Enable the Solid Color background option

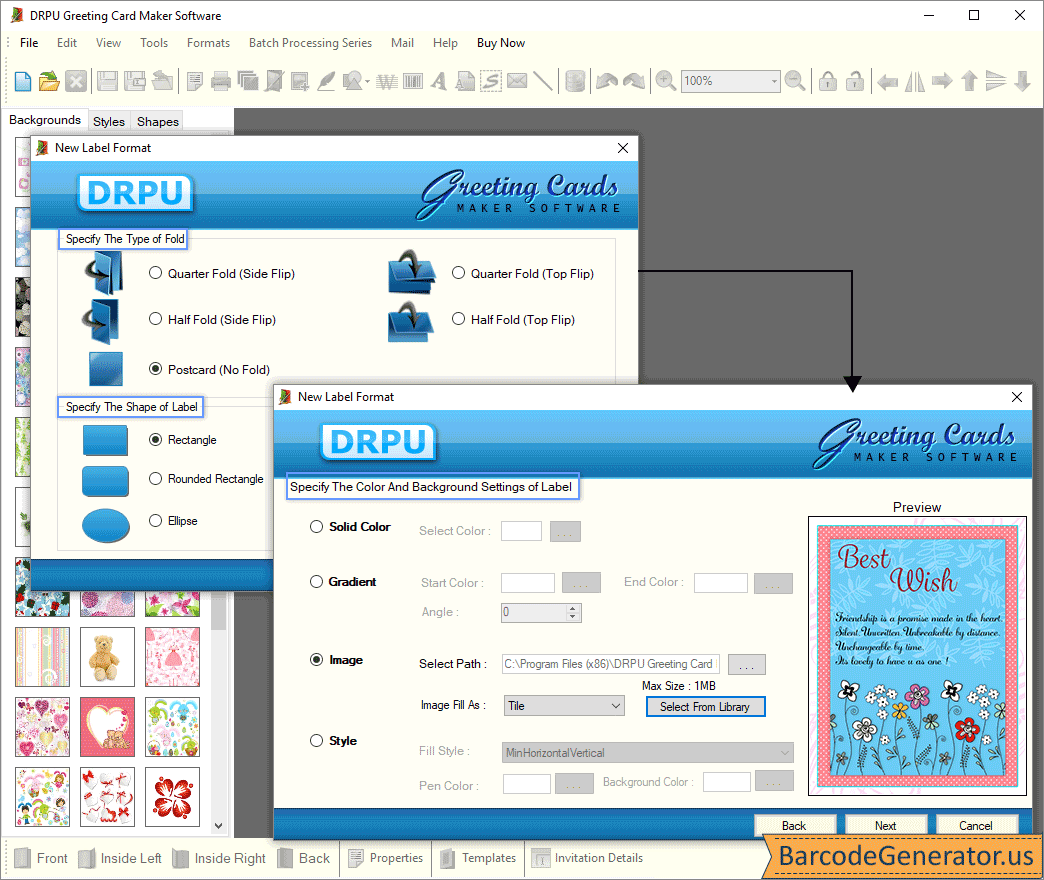click(x=316, y=527)
